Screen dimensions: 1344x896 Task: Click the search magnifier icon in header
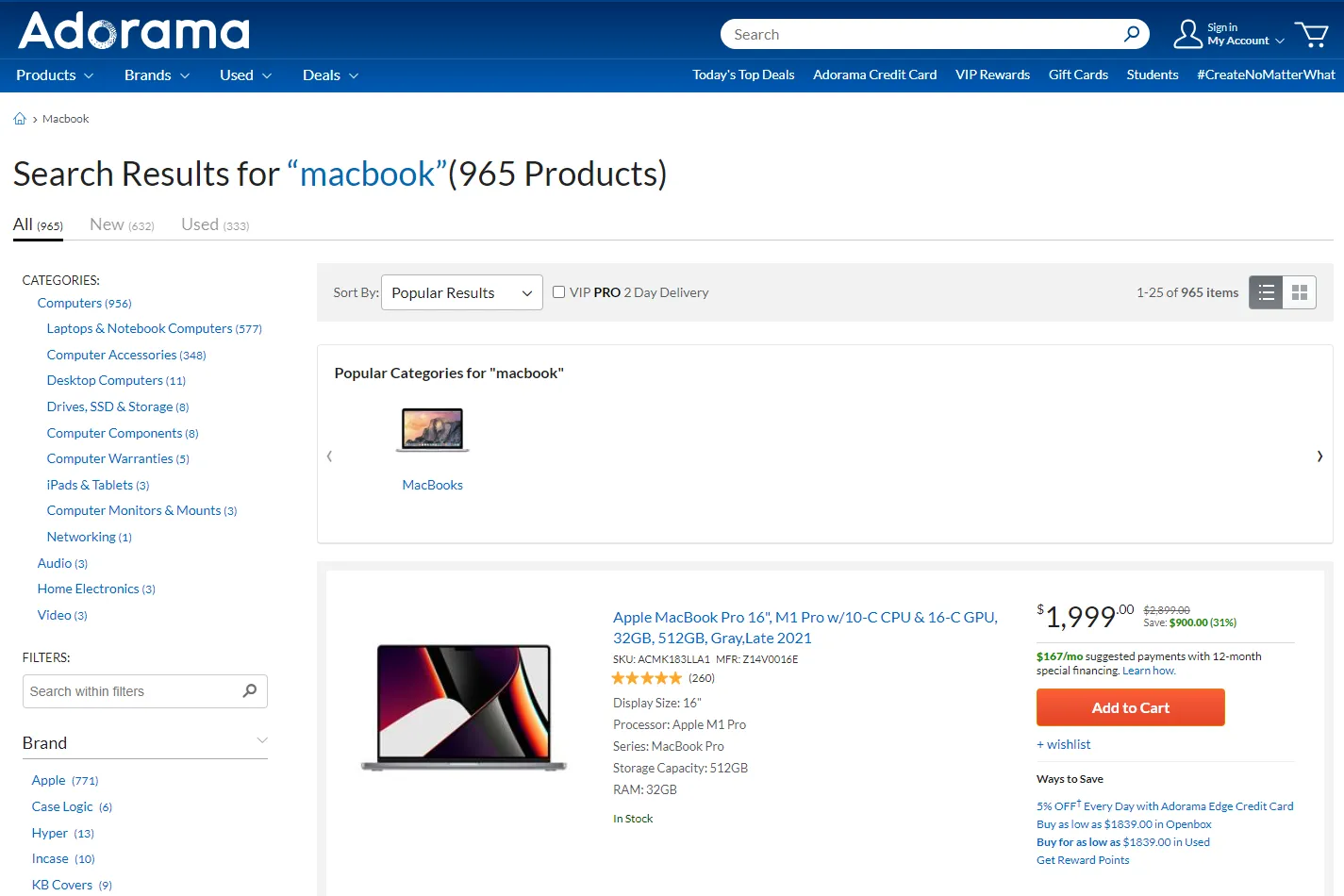[1132, 34]
